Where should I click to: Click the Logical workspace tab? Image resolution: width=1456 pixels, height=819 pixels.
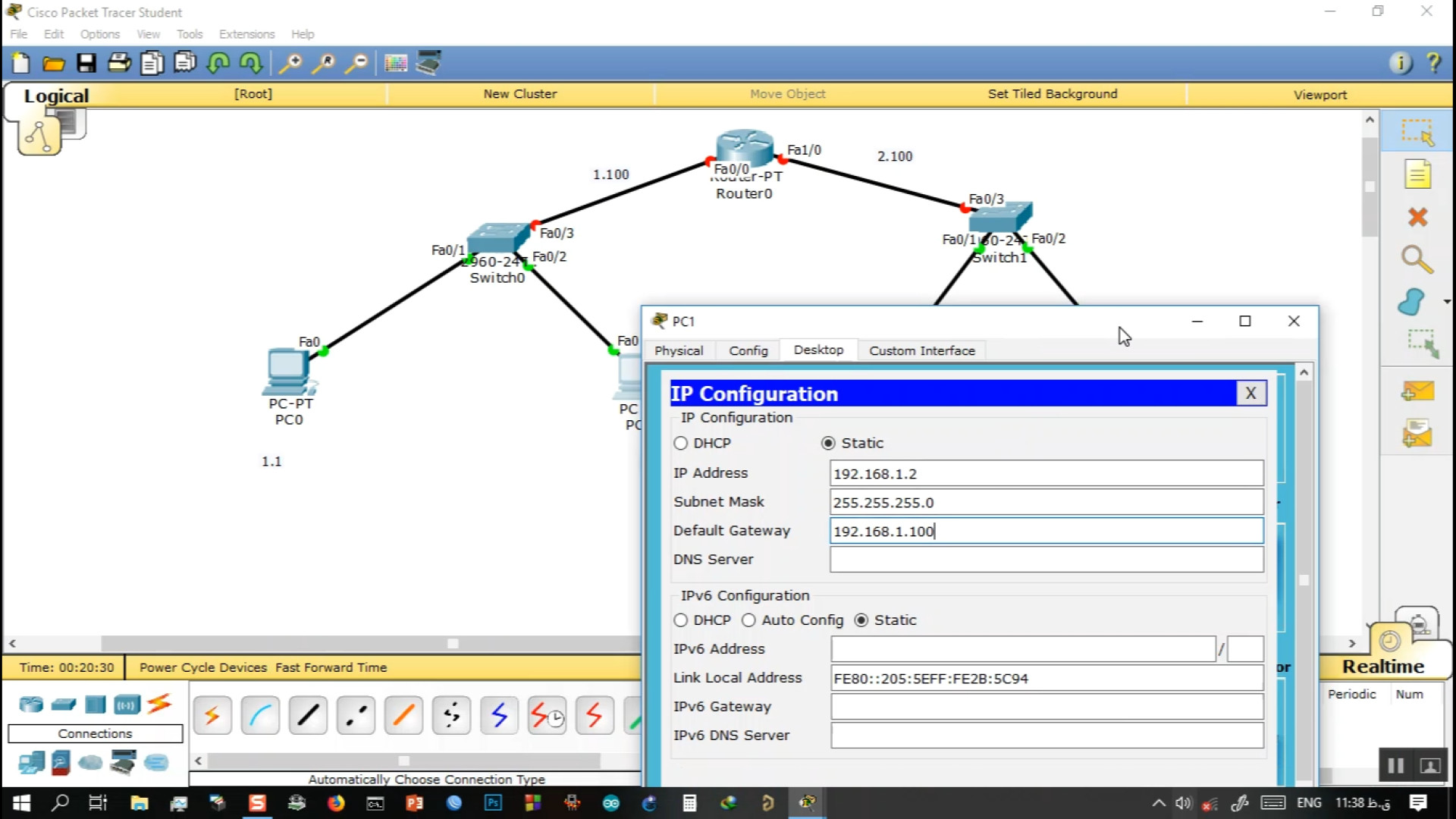(x=56, y=96)
